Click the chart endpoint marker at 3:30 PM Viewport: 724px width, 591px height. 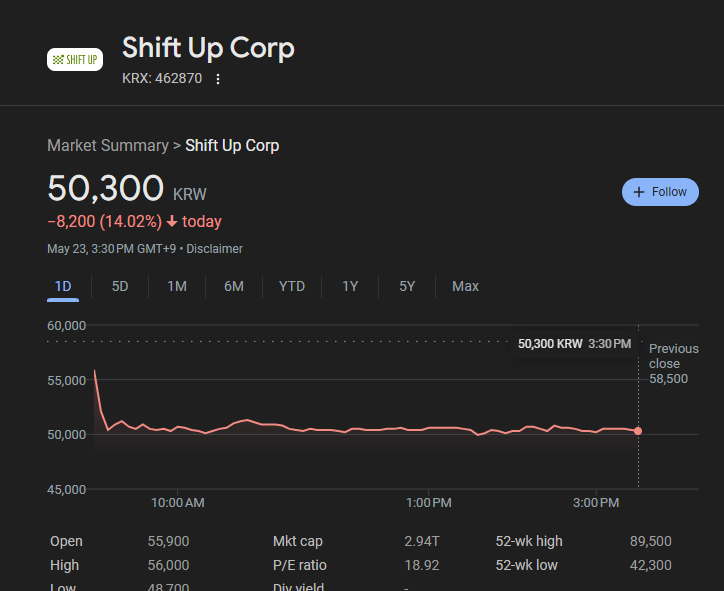pos(638,431)
